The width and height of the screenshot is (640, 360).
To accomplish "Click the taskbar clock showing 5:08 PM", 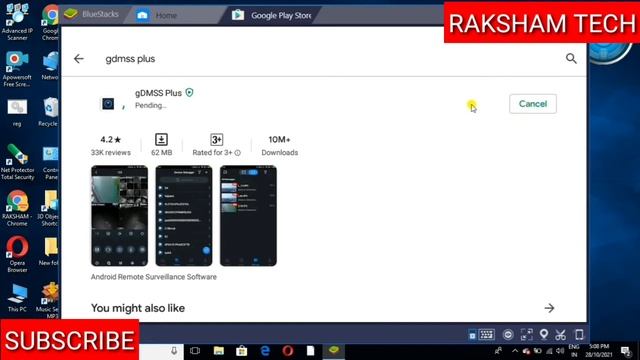I will click(599, 351).
